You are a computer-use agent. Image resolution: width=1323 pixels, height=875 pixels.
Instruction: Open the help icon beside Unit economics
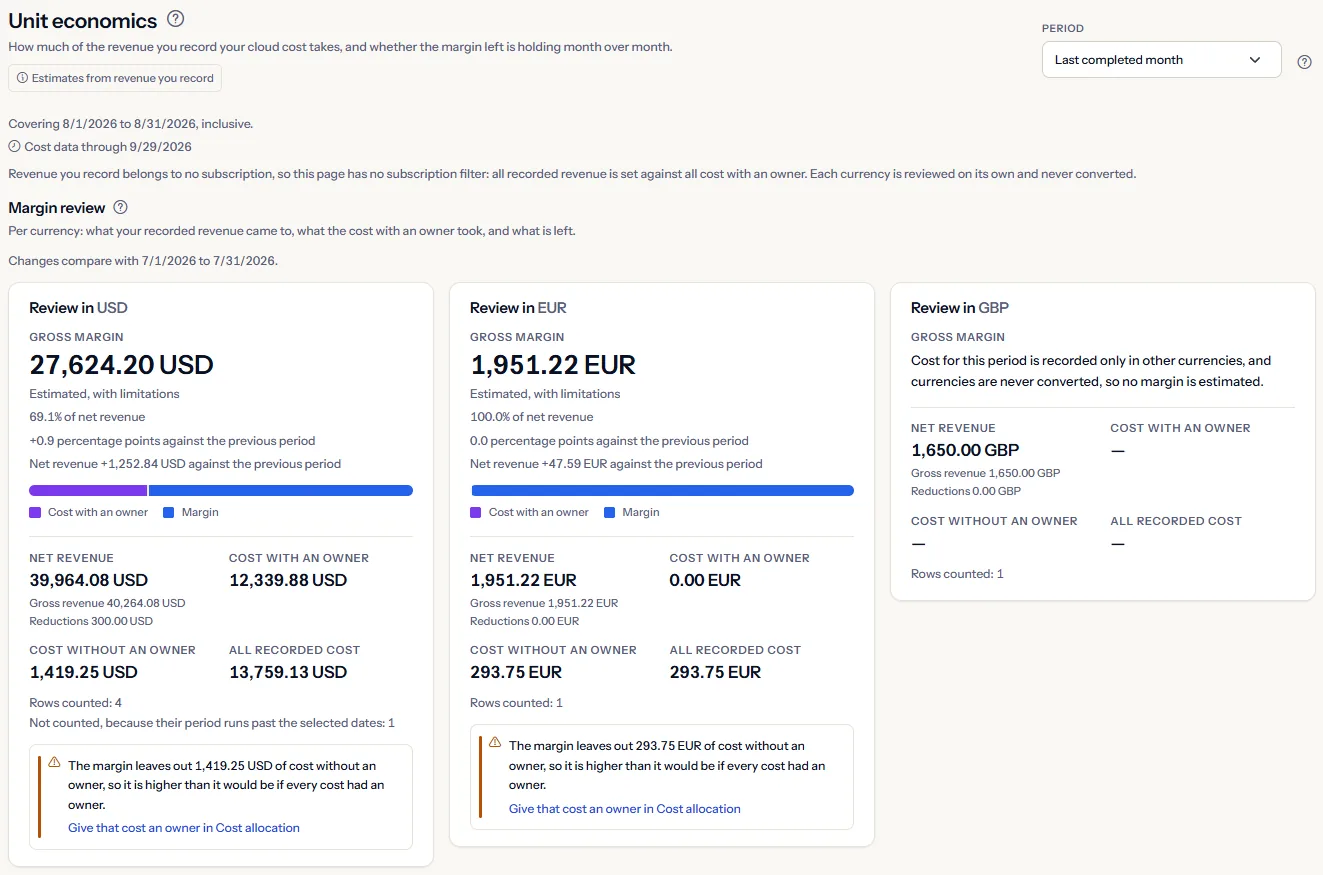[x=176, y=19]
